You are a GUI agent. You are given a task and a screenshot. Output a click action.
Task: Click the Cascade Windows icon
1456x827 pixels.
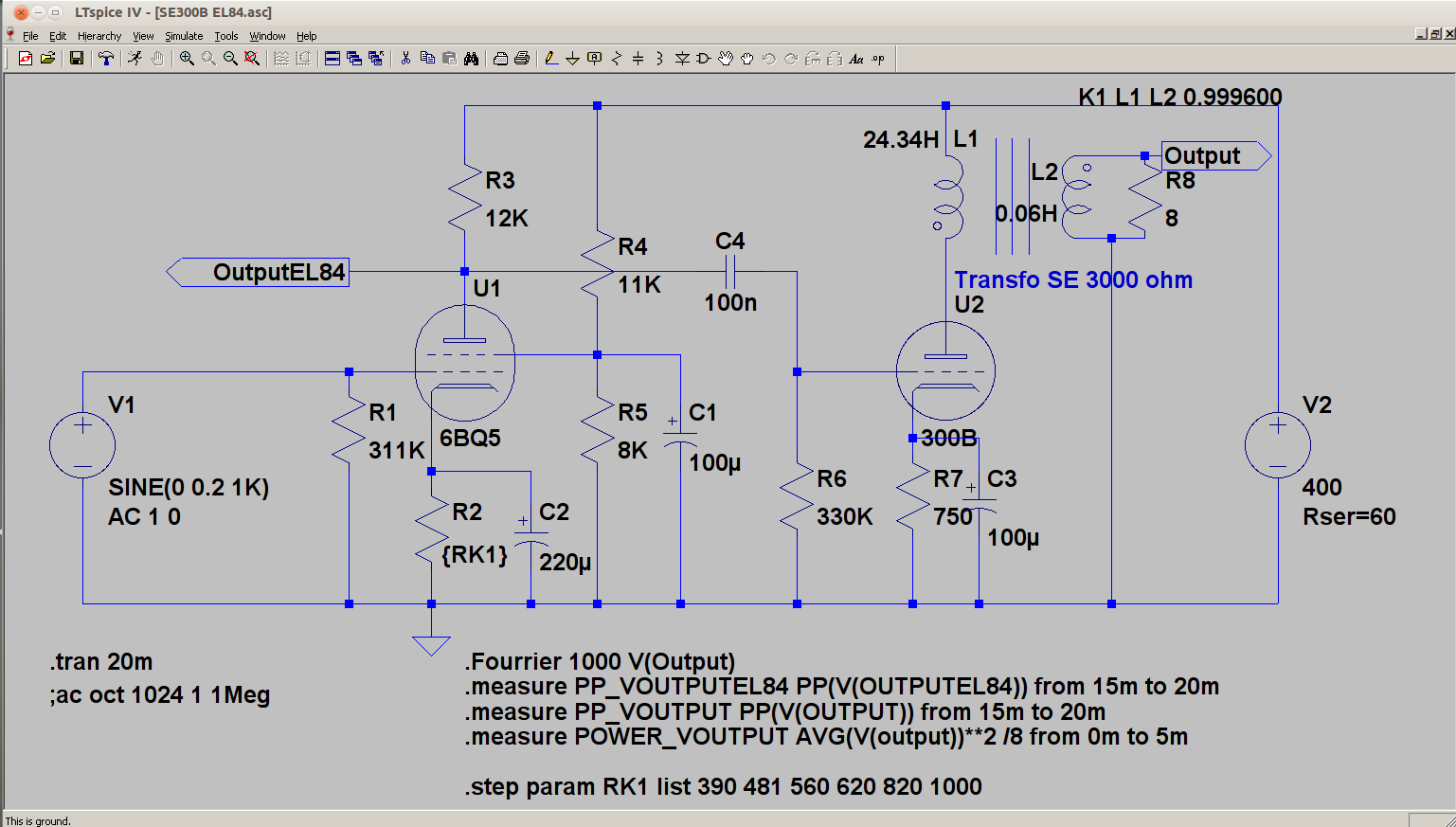pos(354,59)
